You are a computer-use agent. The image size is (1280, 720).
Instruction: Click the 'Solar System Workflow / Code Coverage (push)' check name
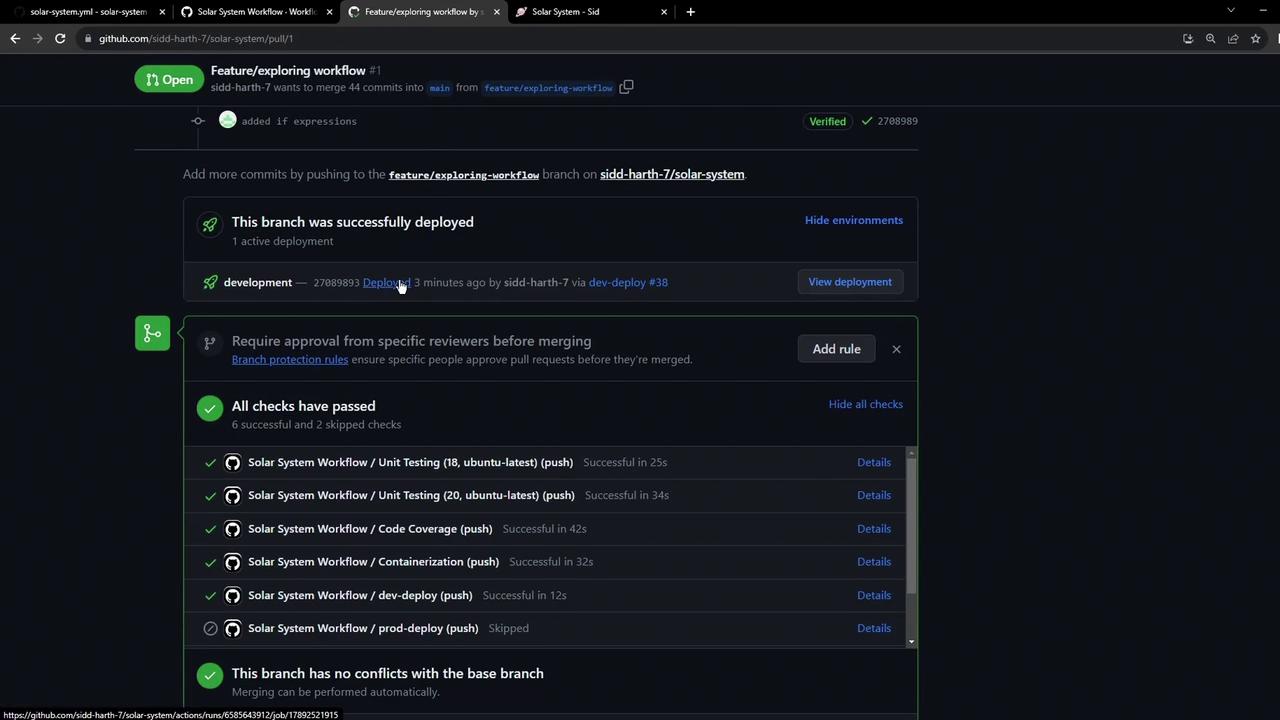tap(370, 529)
